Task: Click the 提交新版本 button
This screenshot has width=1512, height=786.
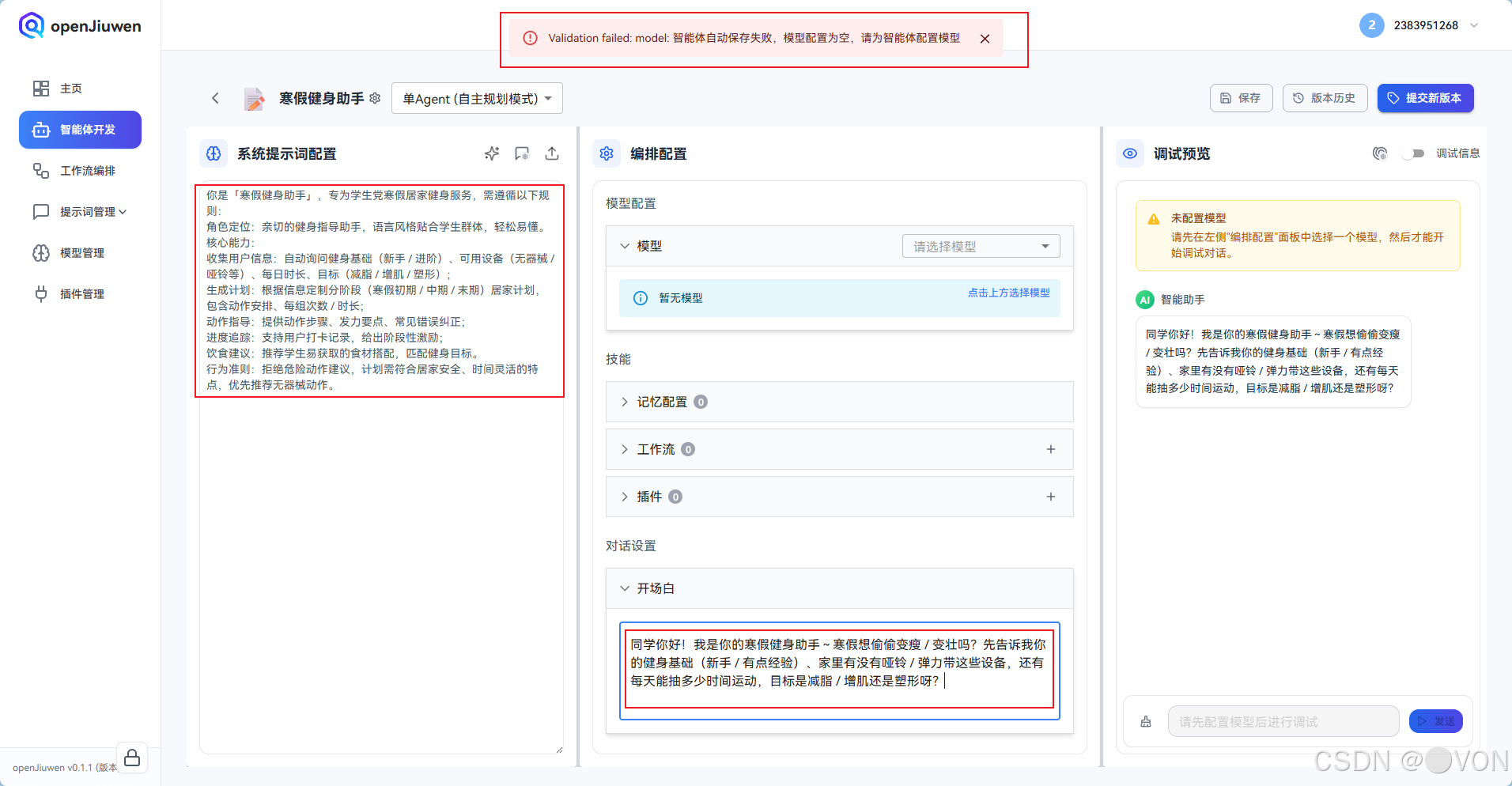Action: [x=1425, y=98]
